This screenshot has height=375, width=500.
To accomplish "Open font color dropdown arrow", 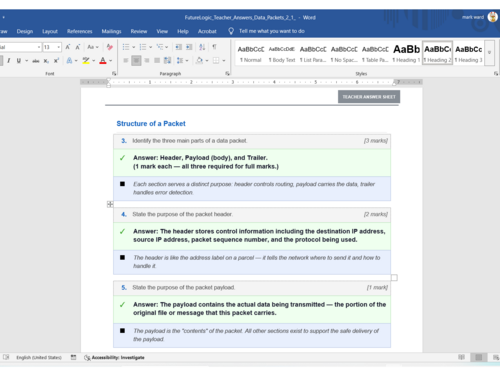I will tap(111, 61).
